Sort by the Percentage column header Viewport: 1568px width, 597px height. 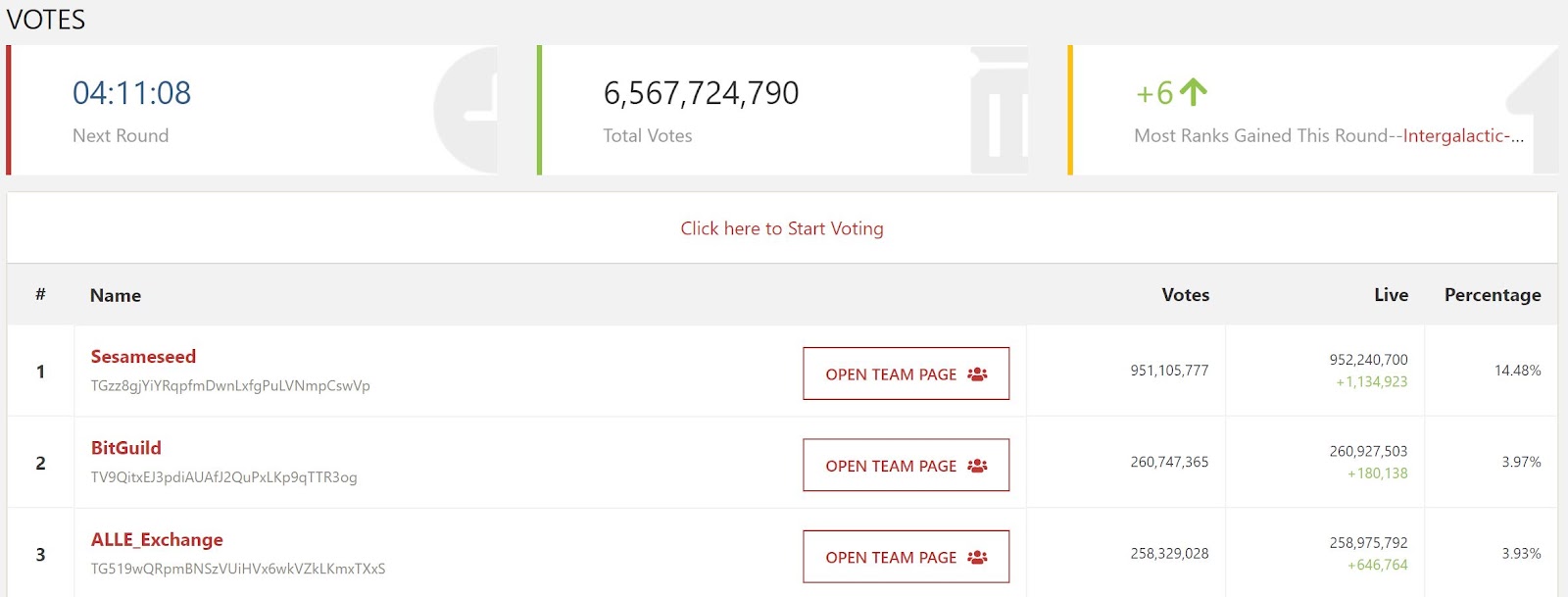coord(1492,295)
